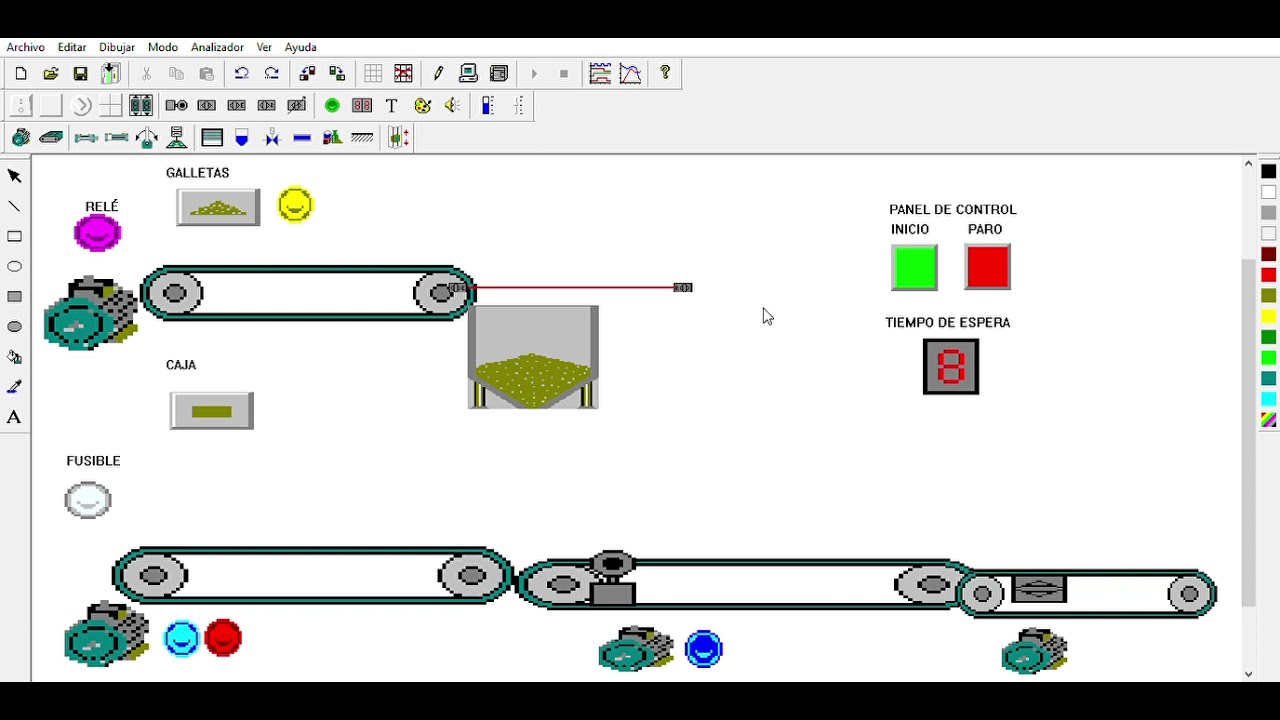Open the timing diagram icon
This screenshot has width=1280, height=720.
coord(600,74)
